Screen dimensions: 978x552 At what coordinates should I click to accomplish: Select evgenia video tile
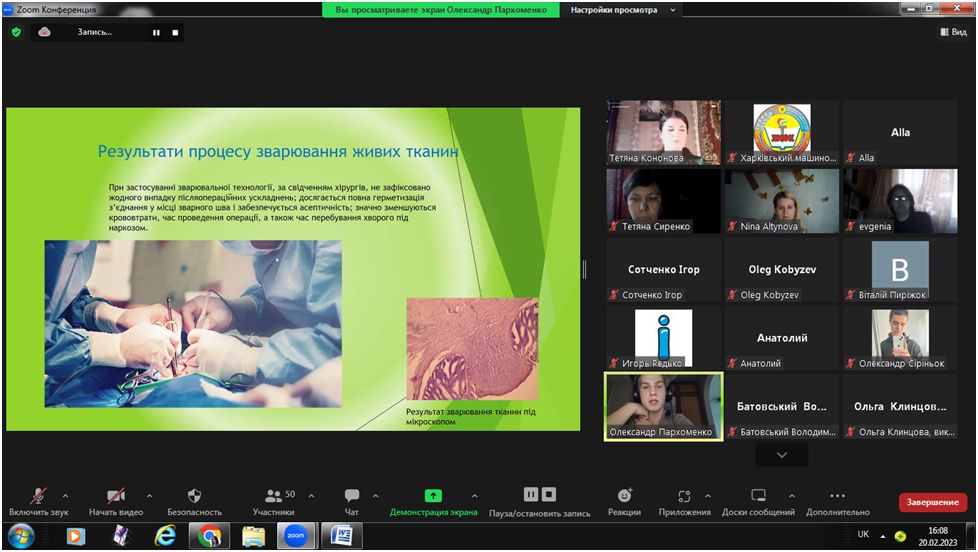(900, 201)
